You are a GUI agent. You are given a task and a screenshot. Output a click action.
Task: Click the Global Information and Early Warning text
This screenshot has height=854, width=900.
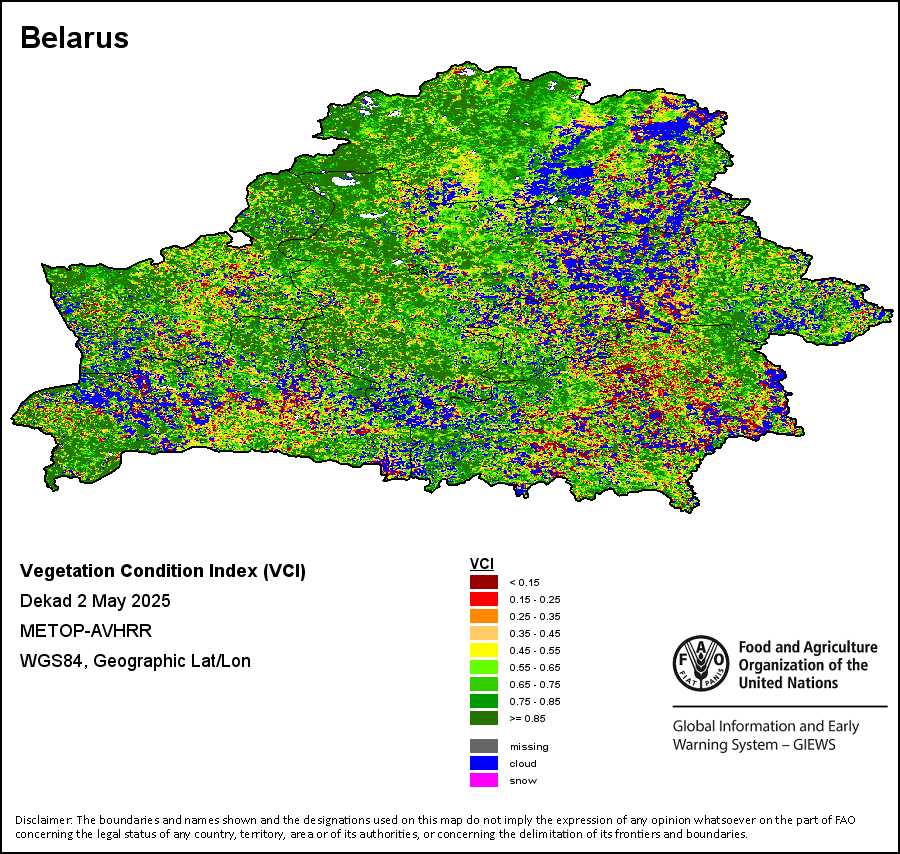(766, 735)
